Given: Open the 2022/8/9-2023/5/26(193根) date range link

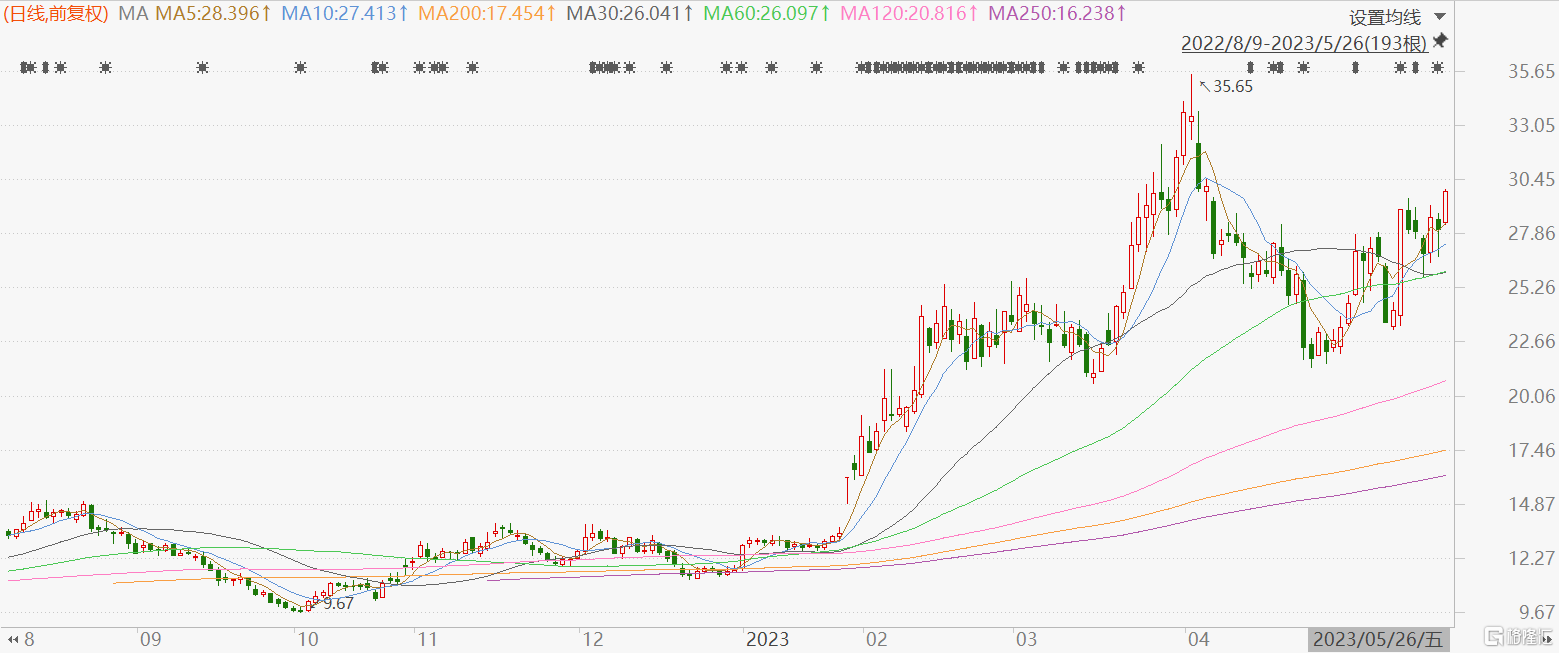Looking at the screenshot, I should click(x=1305, y=43).
